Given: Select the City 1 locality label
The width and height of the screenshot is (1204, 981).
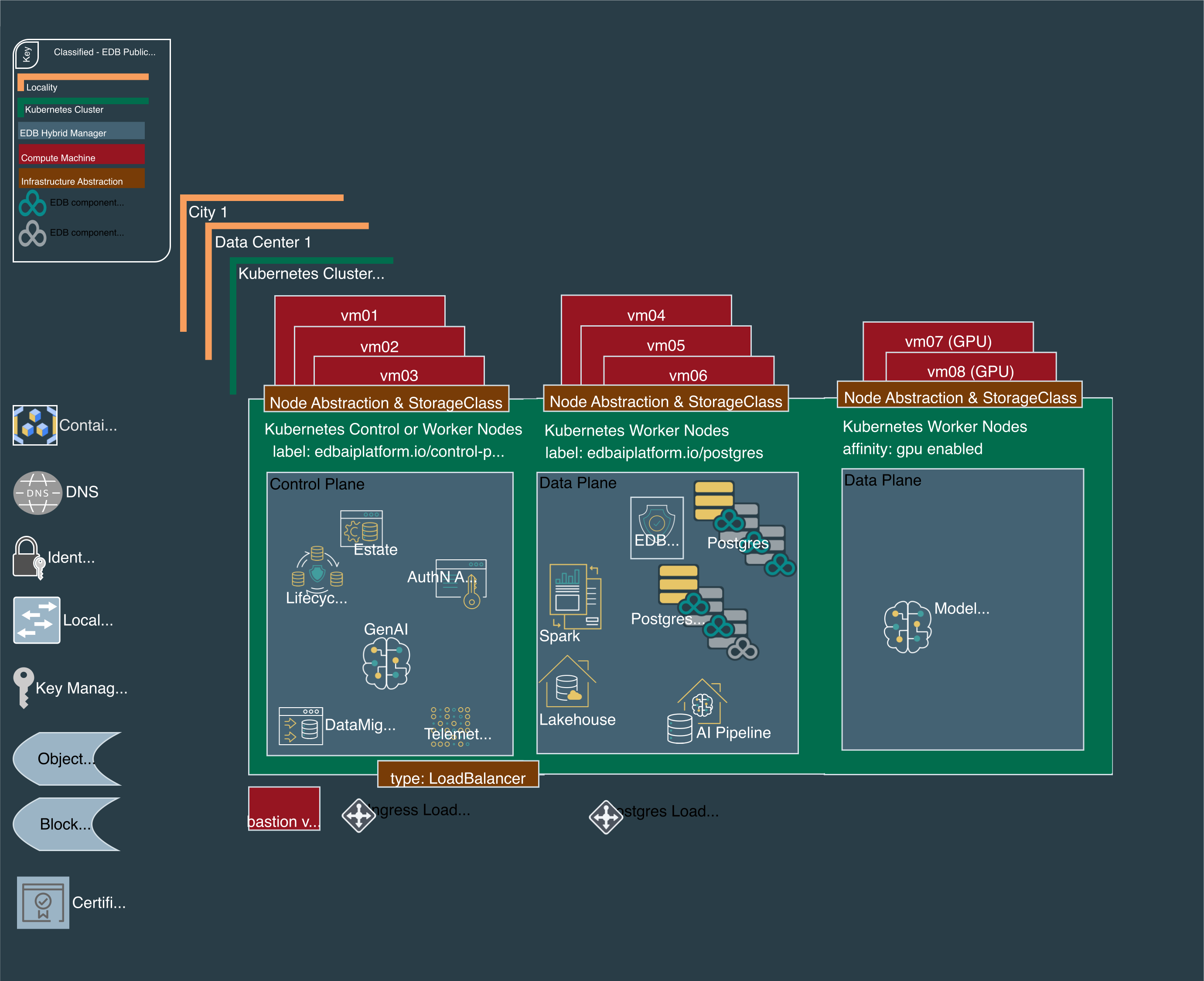Looking at the screenshot, I should (208, 212).
